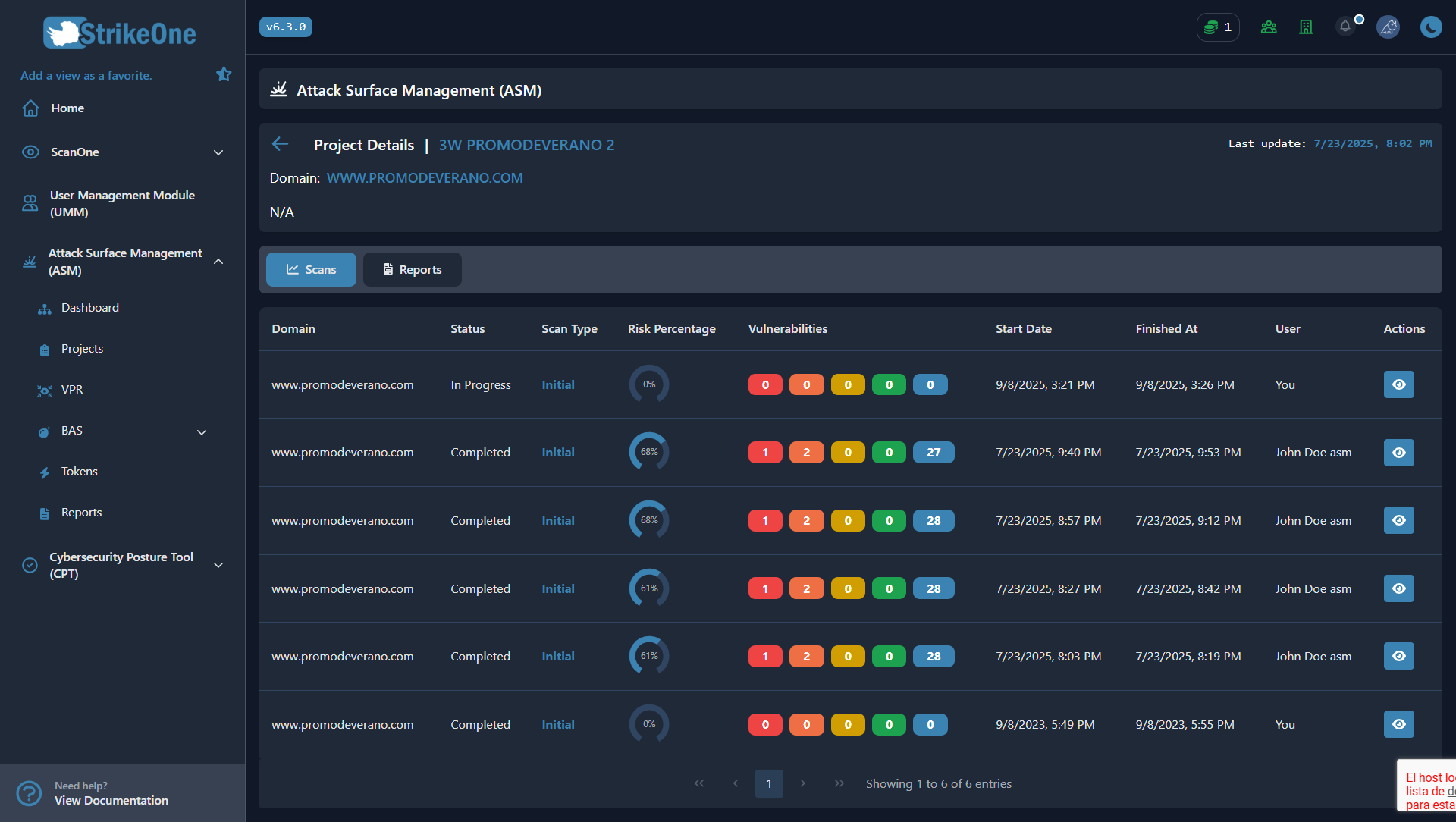Click View Documentation for help
Image resolution: width=1456 pixels, height=822 pixels.
point(111,800)
